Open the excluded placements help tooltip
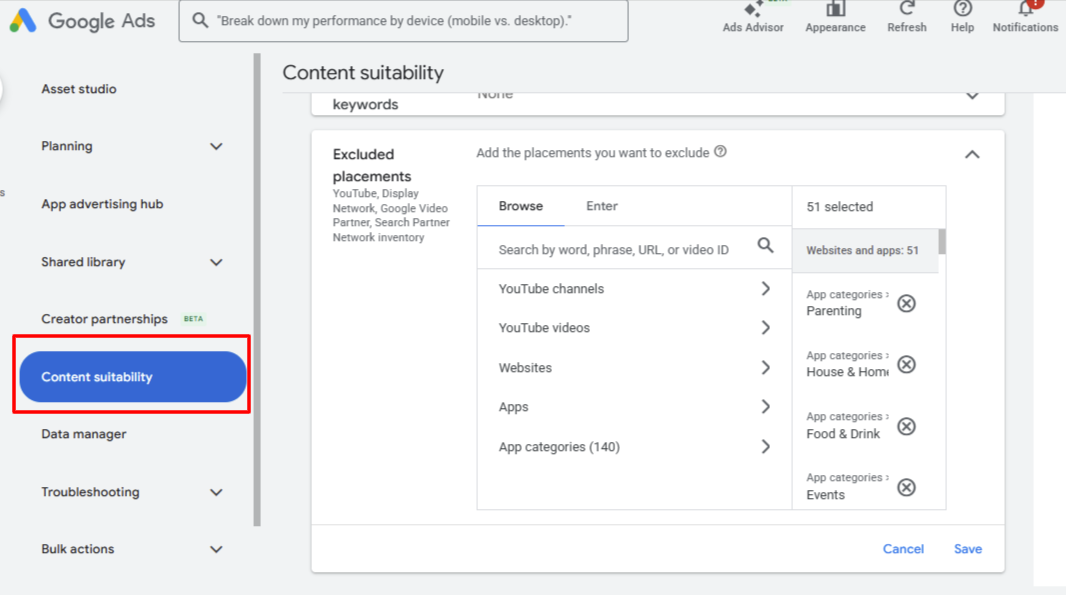1066x595 pixels. [721, 152]
